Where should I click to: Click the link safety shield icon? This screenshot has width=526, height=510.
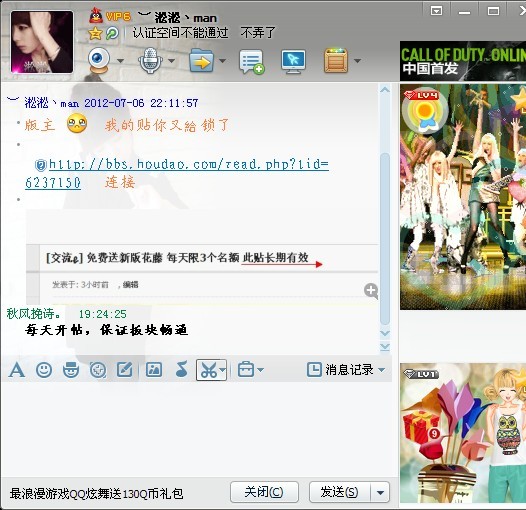point(41,165)
